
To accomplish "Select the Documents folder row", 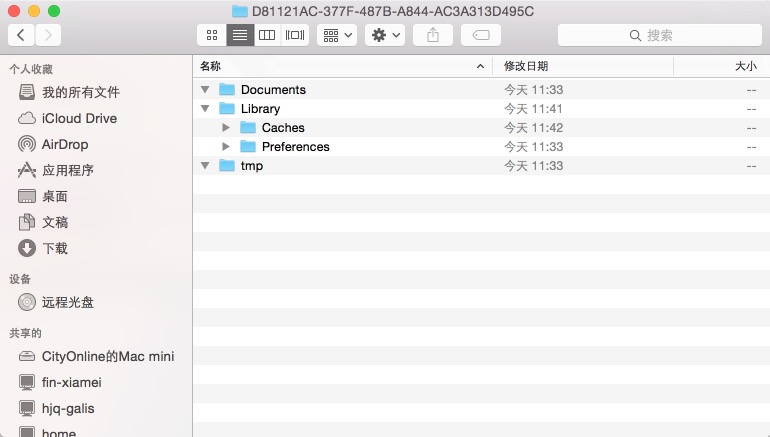I will click(x=481, y=89).
